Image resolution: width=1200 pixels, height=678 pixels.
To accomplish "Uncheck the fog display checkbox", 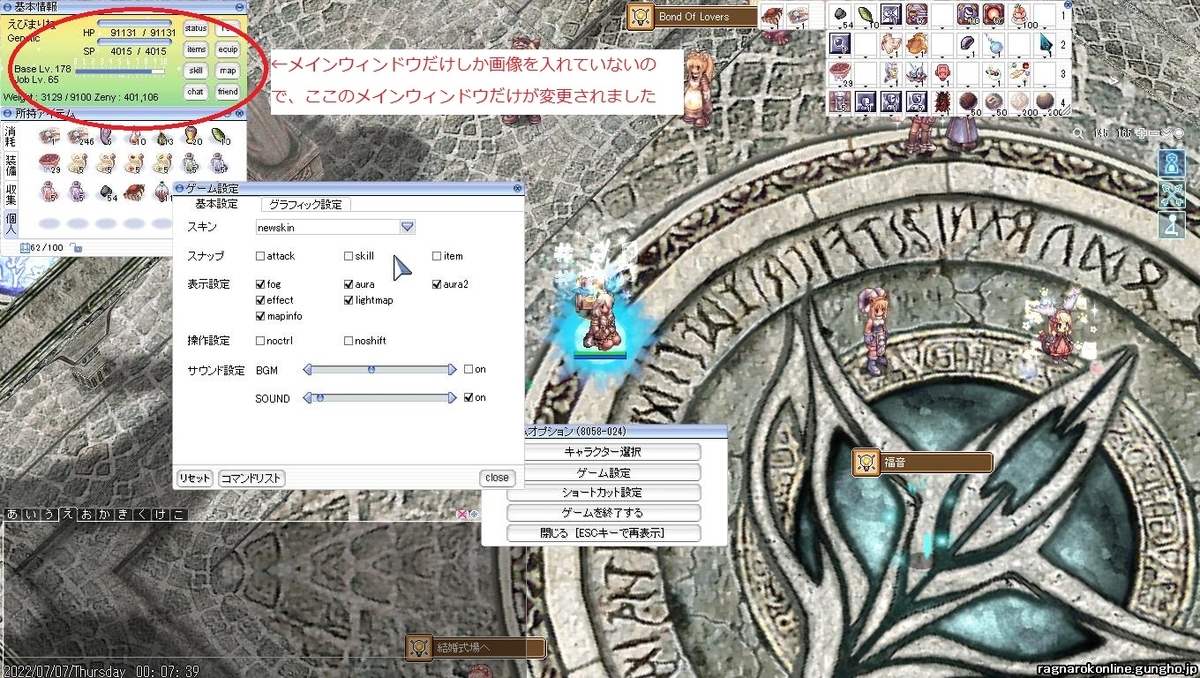I will [260, 284].
